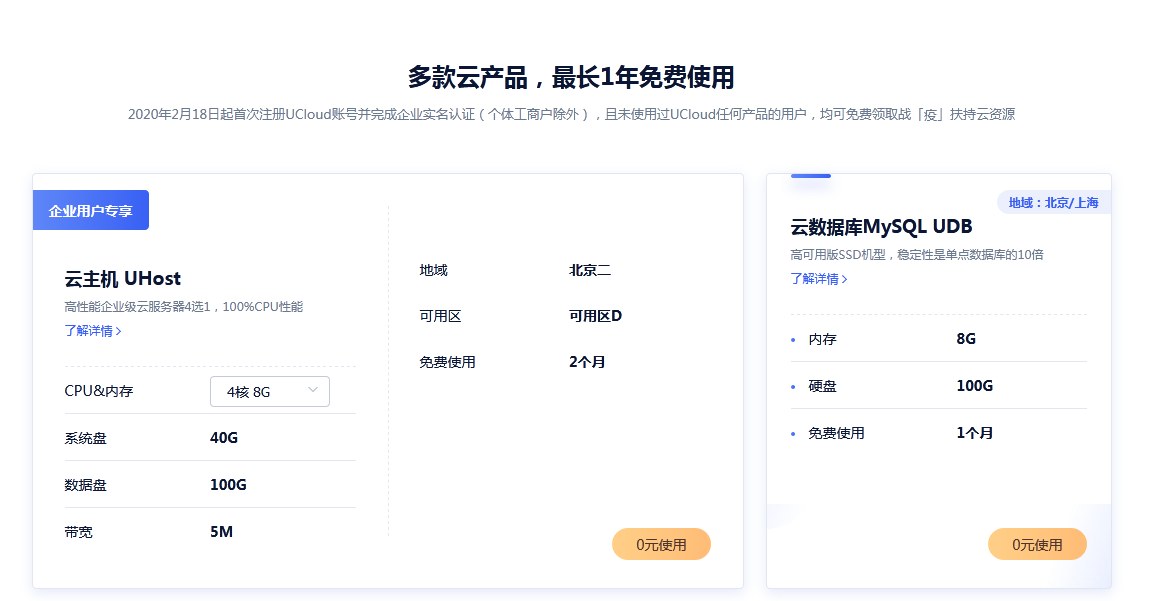Click the CPU&内存 label
The height and width of the screenshot is (601, 1172).
[99, 391]
